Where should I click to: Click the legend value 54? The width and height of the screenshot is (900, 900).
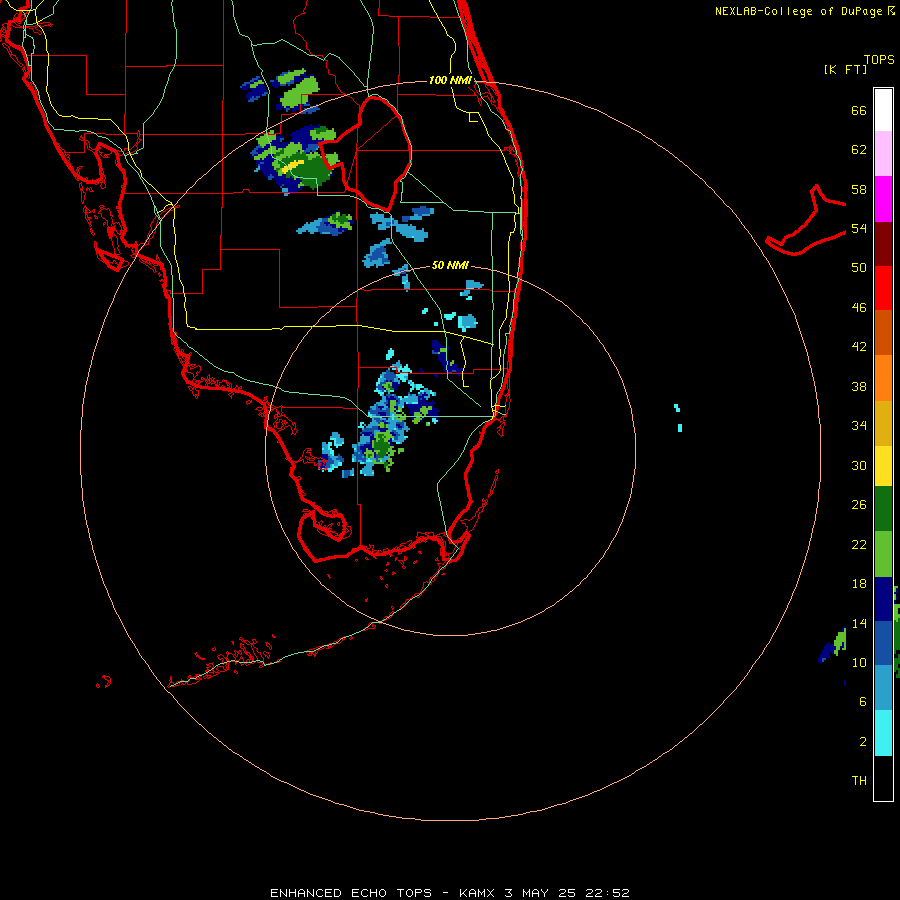(x=859, y=228)
